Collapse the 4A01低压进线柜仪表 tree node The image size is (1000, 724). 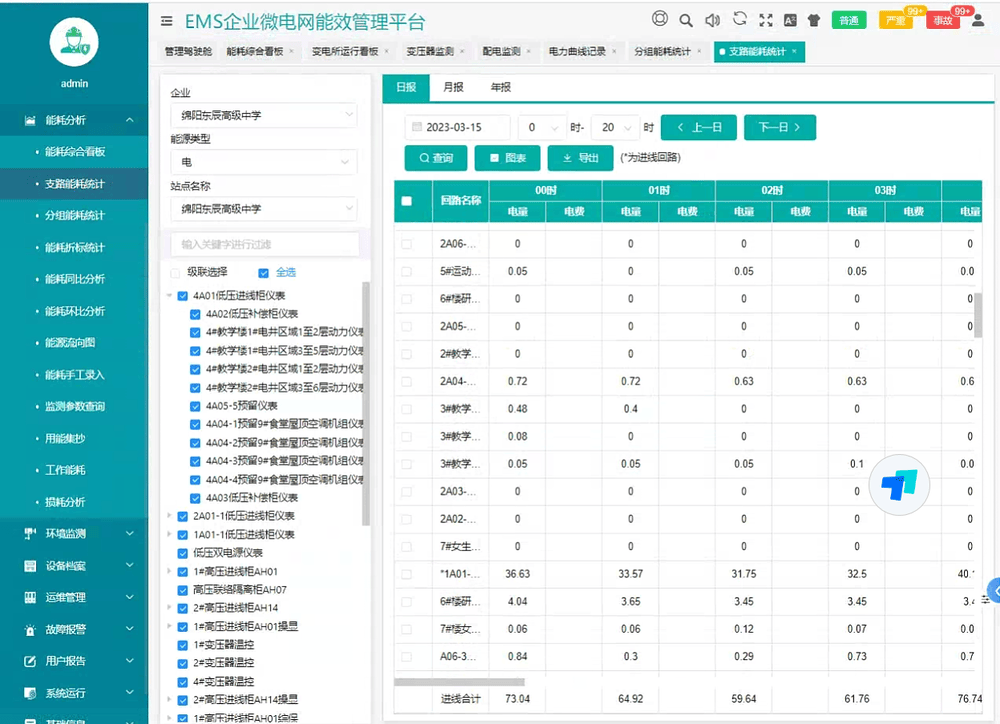[x=170, y=296]
